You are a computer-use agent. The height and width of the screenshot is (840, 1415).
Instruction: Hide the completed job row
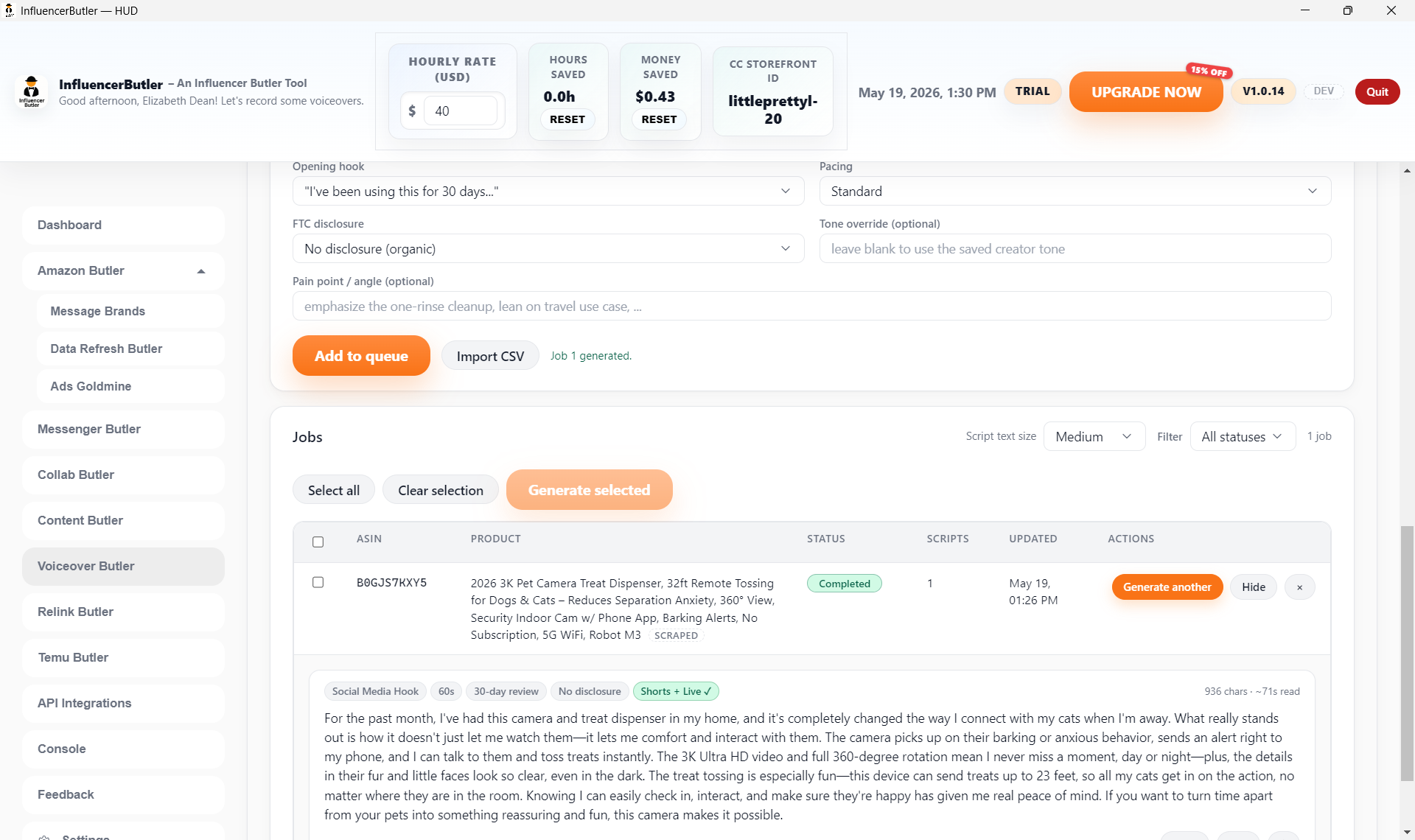point(1253,587)
